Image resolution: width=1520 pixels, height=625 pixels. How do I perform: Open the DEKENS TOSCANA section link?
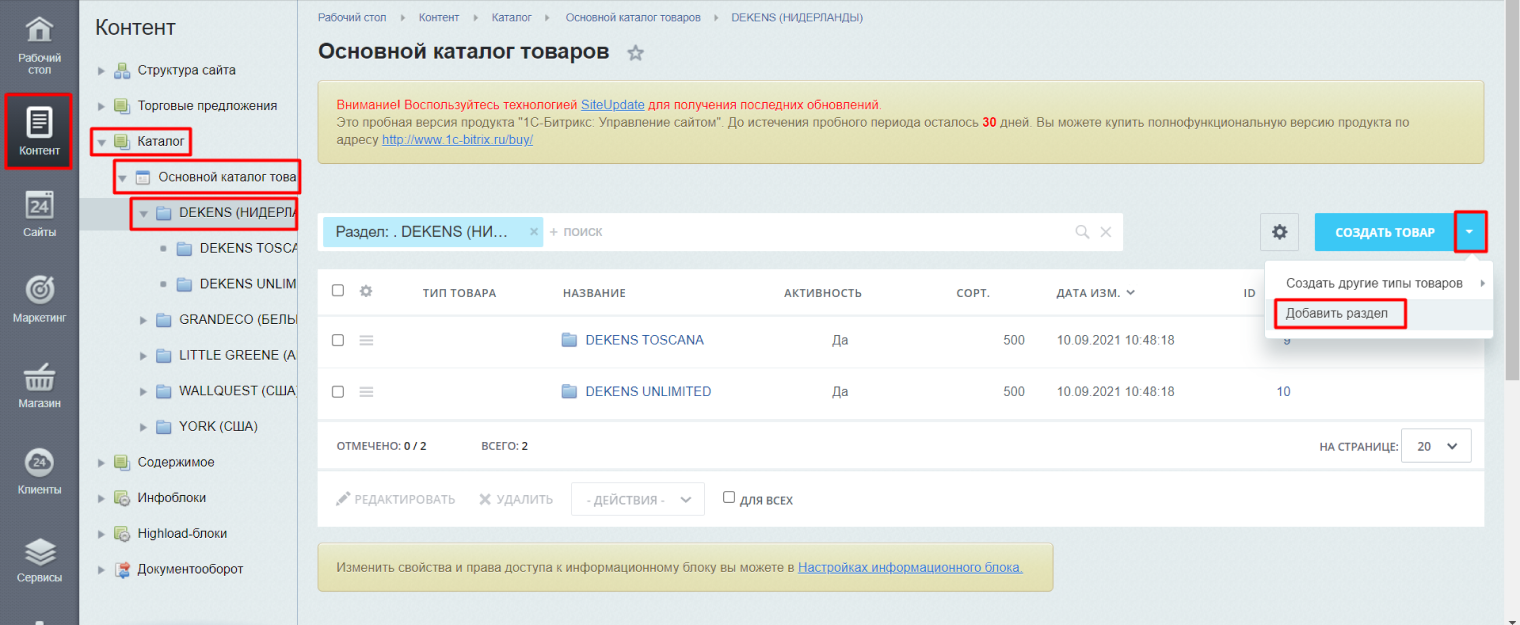pos(645,340)
